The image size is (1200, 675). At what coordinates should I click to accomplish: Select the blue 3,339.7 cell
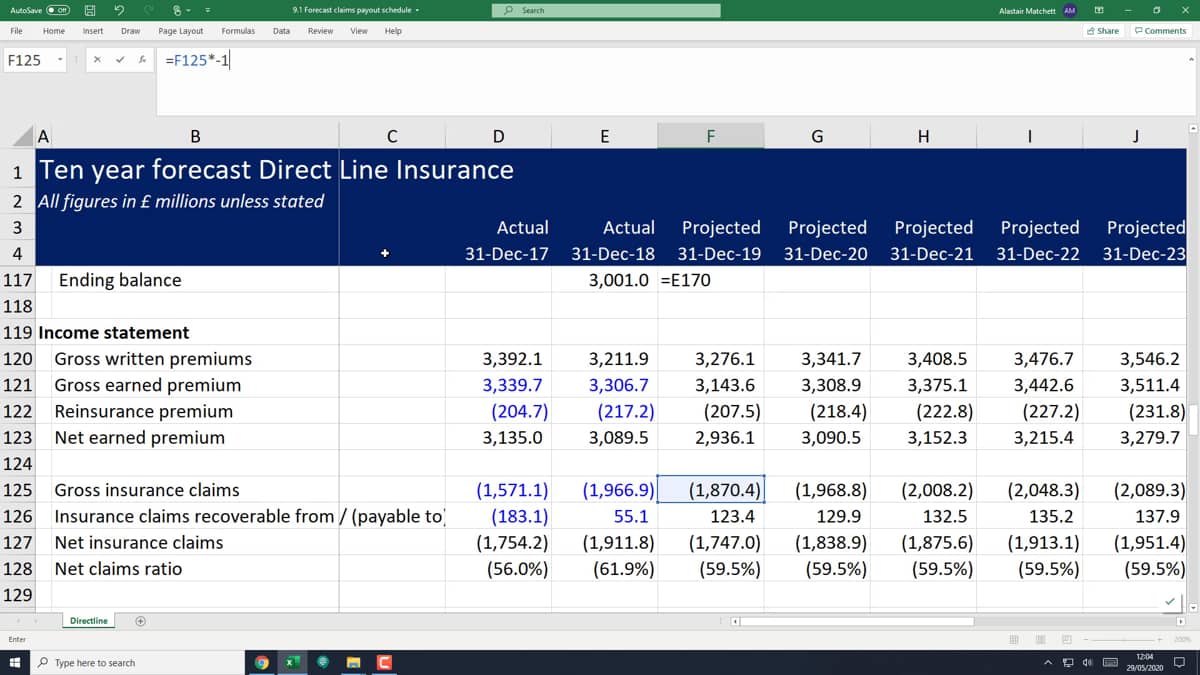[498, 385]
